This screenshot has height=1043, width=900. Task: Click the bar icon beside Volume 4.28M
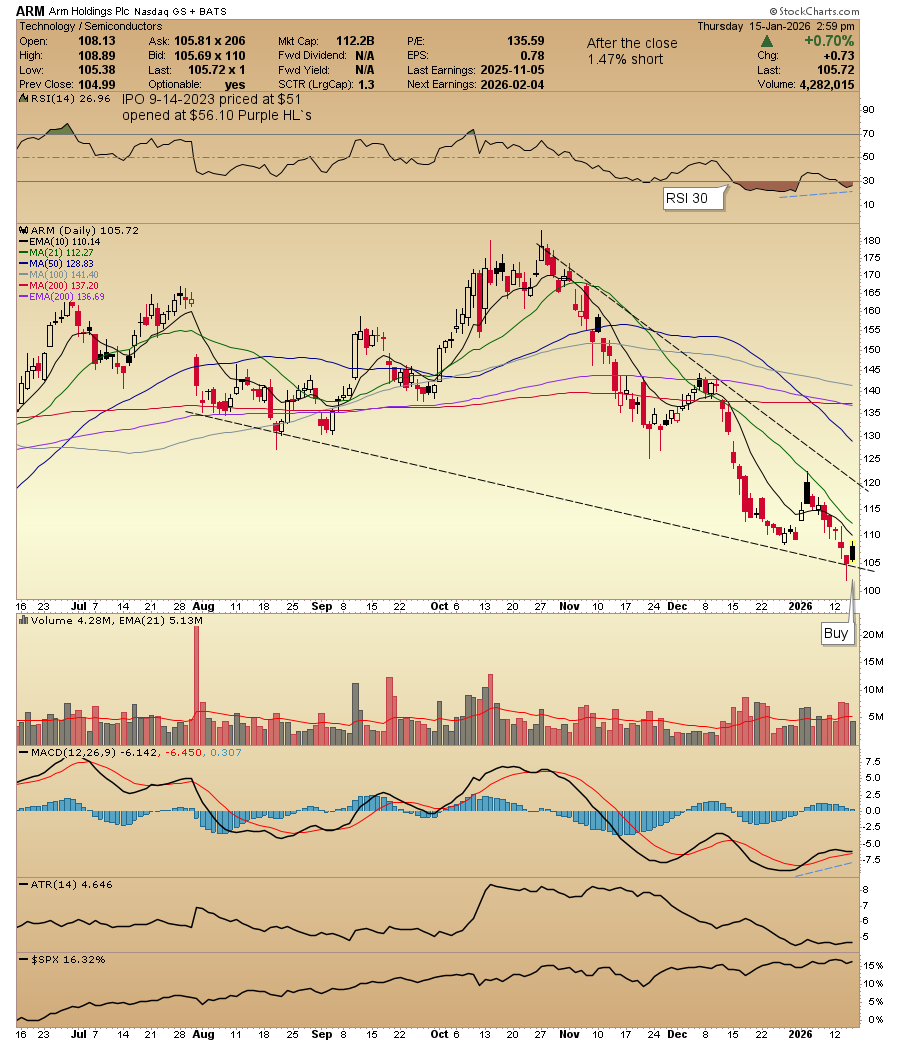click(x=24, y=620)
